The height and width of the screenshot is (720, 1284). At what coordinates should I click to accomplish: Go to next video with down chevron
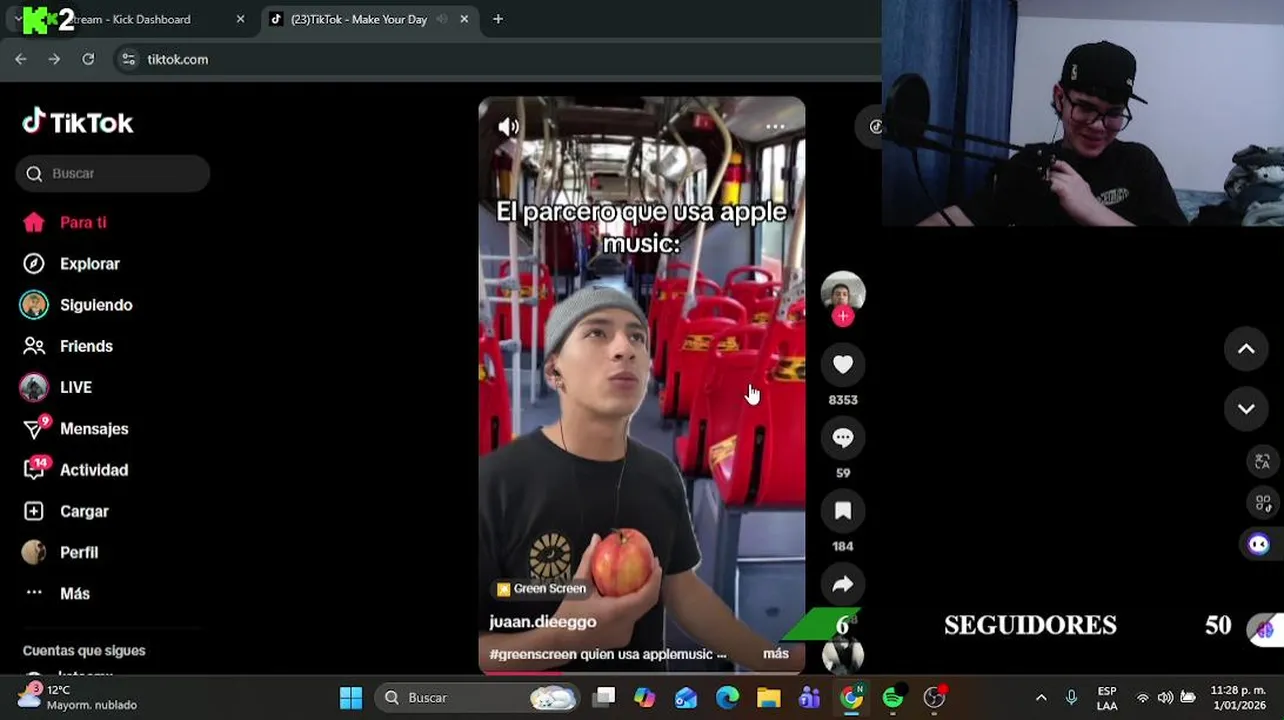coord(1246,409)
